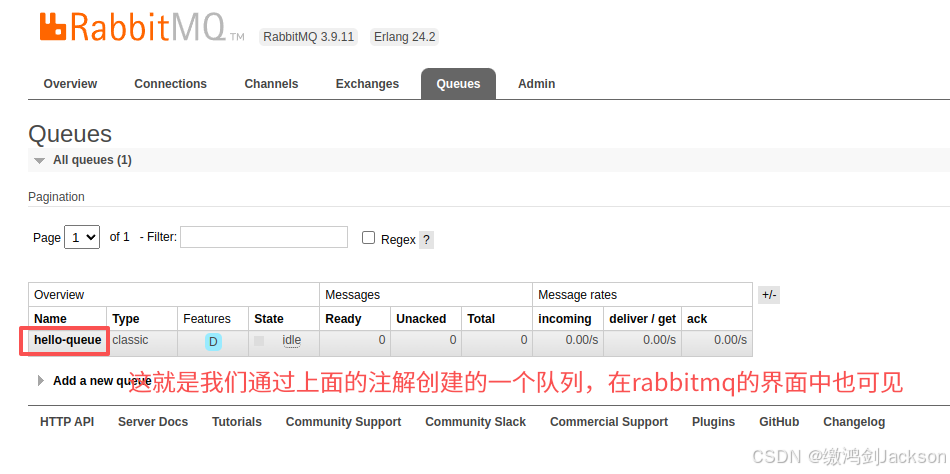
Task: Open the HTTP API link
Action: 67,422
